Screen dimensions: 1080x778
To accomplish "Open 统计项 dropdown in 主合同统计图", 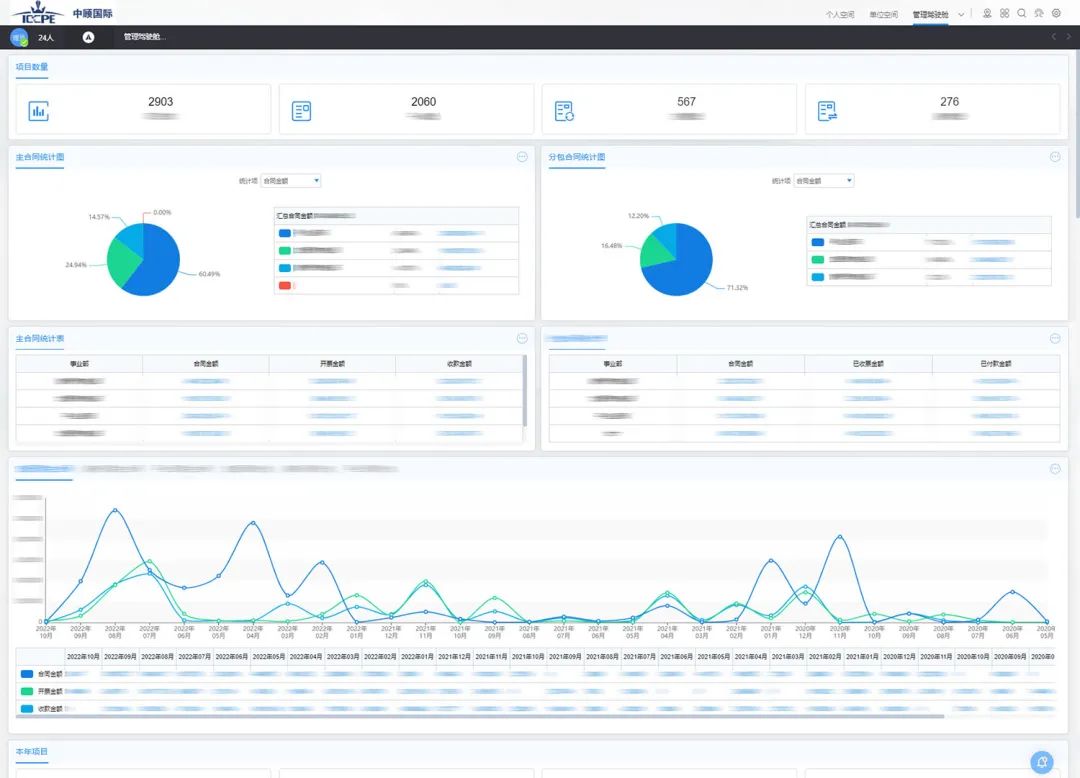I will [291, 181].
